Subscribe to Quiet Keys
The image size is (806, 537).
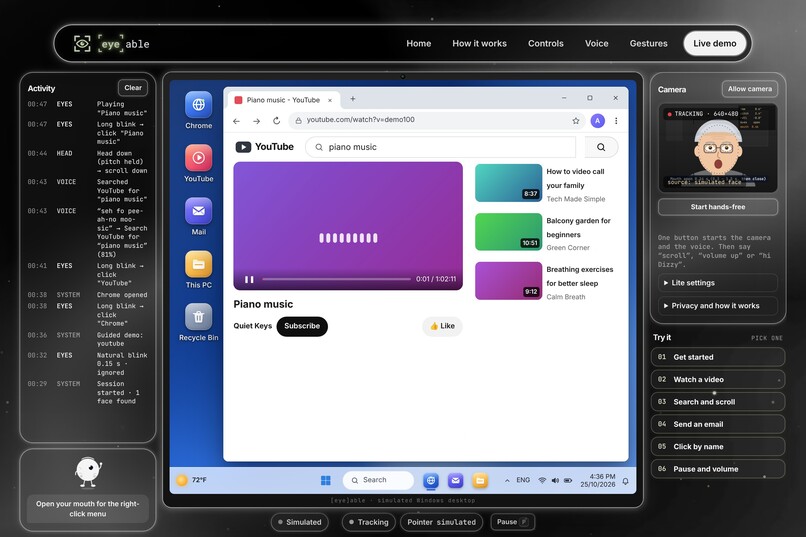point(302,326)
